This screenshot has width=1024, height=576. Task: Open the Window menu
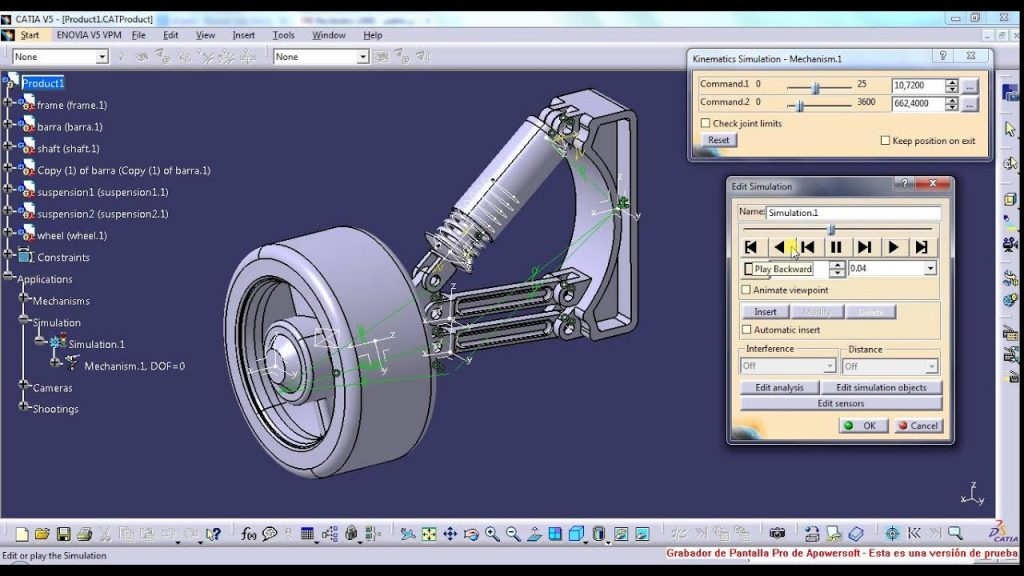coord(328,35)
